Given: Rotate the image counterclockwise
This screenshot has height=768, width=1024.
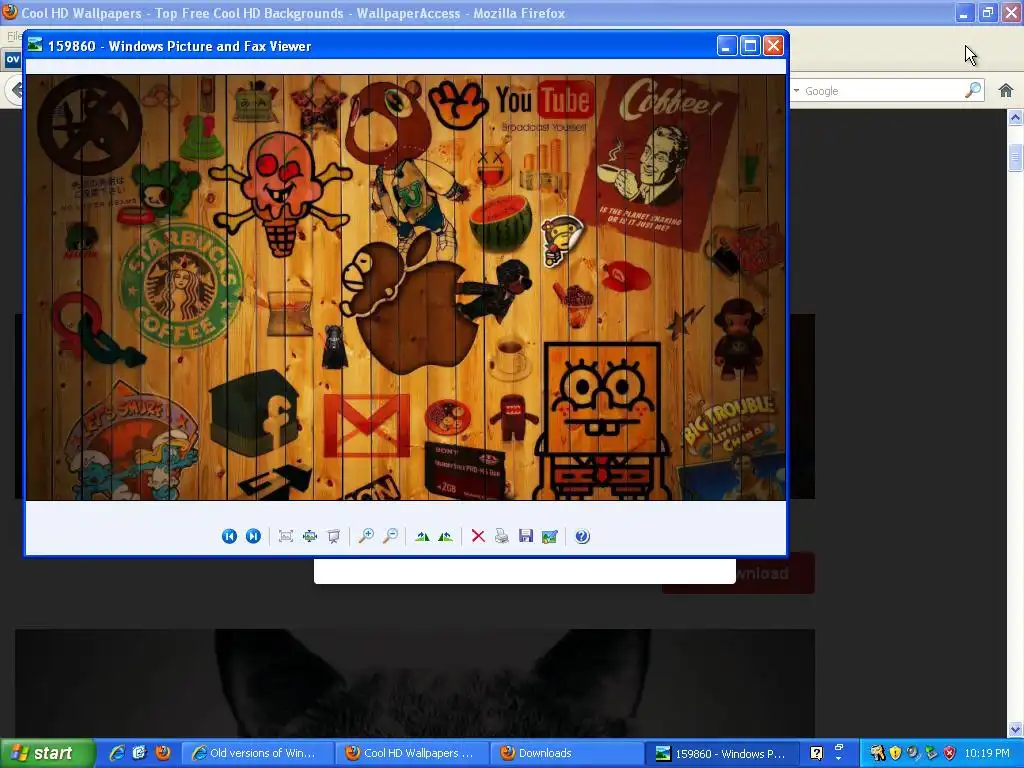Looking at the screenshot, I should click(x=445, y=536).
